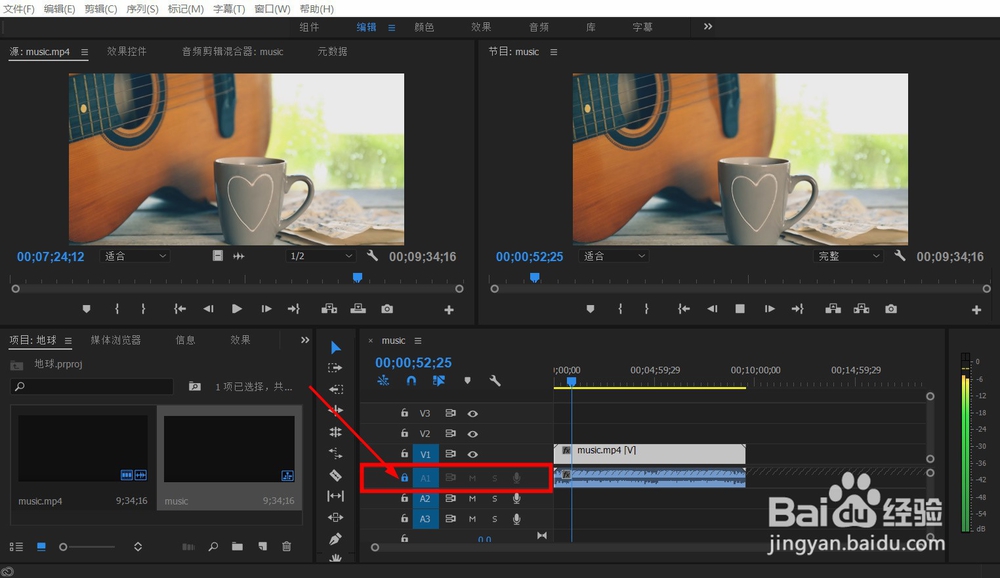1000x578 pixels.
Task: Click Overwrite button in source monitor
Action: pyautogui.click(x=358, y=309)
